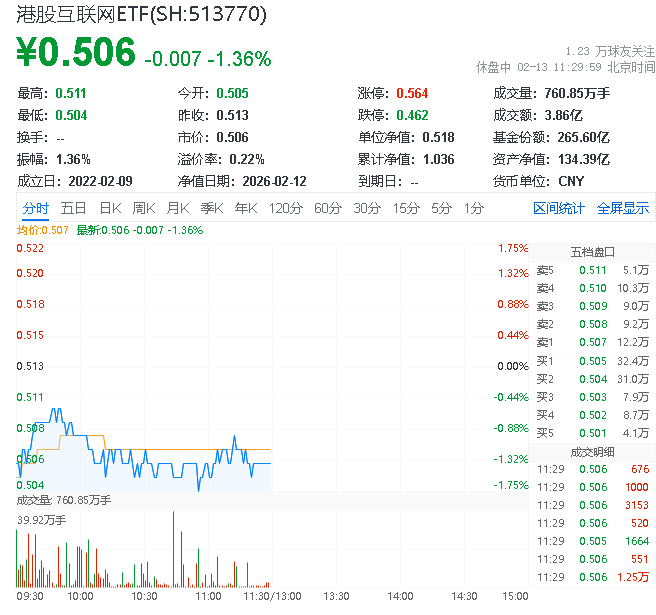Switch to 60分 interval chart
Screen dimensions: 656x615
[x=327, y=208]
